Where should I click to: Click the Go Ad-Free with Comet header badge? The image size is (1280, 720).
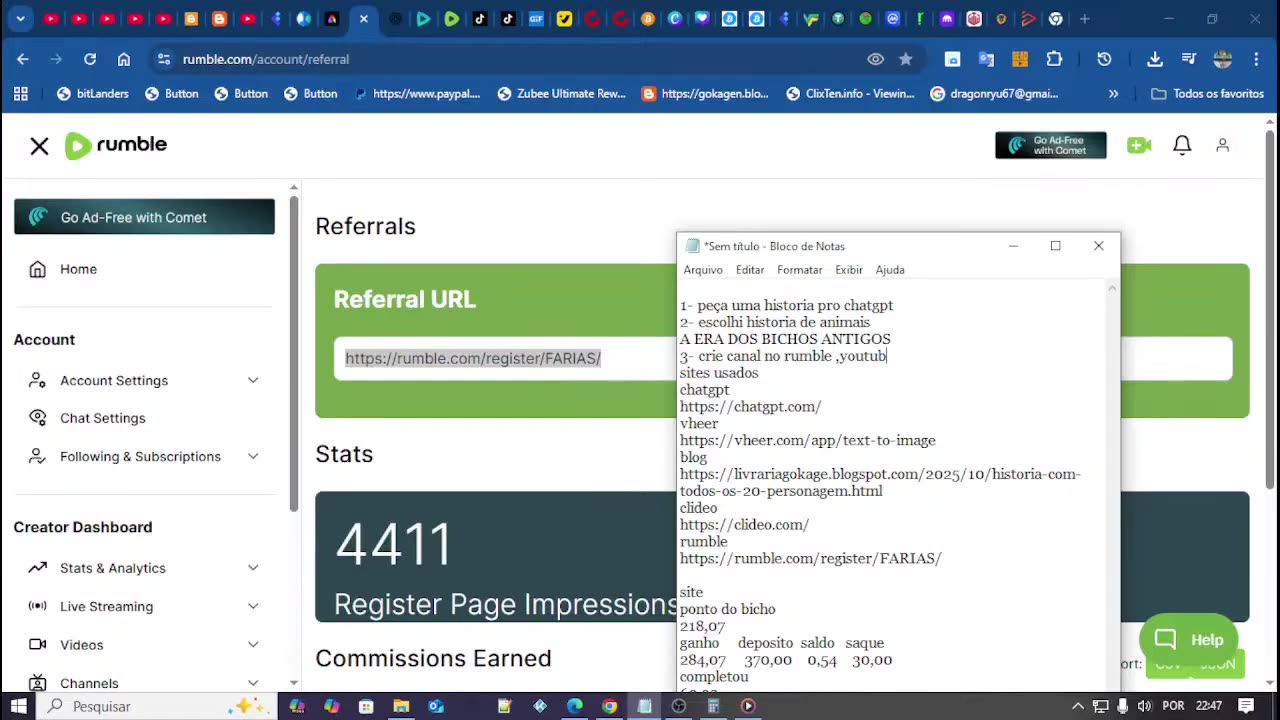click(1051, 145)
